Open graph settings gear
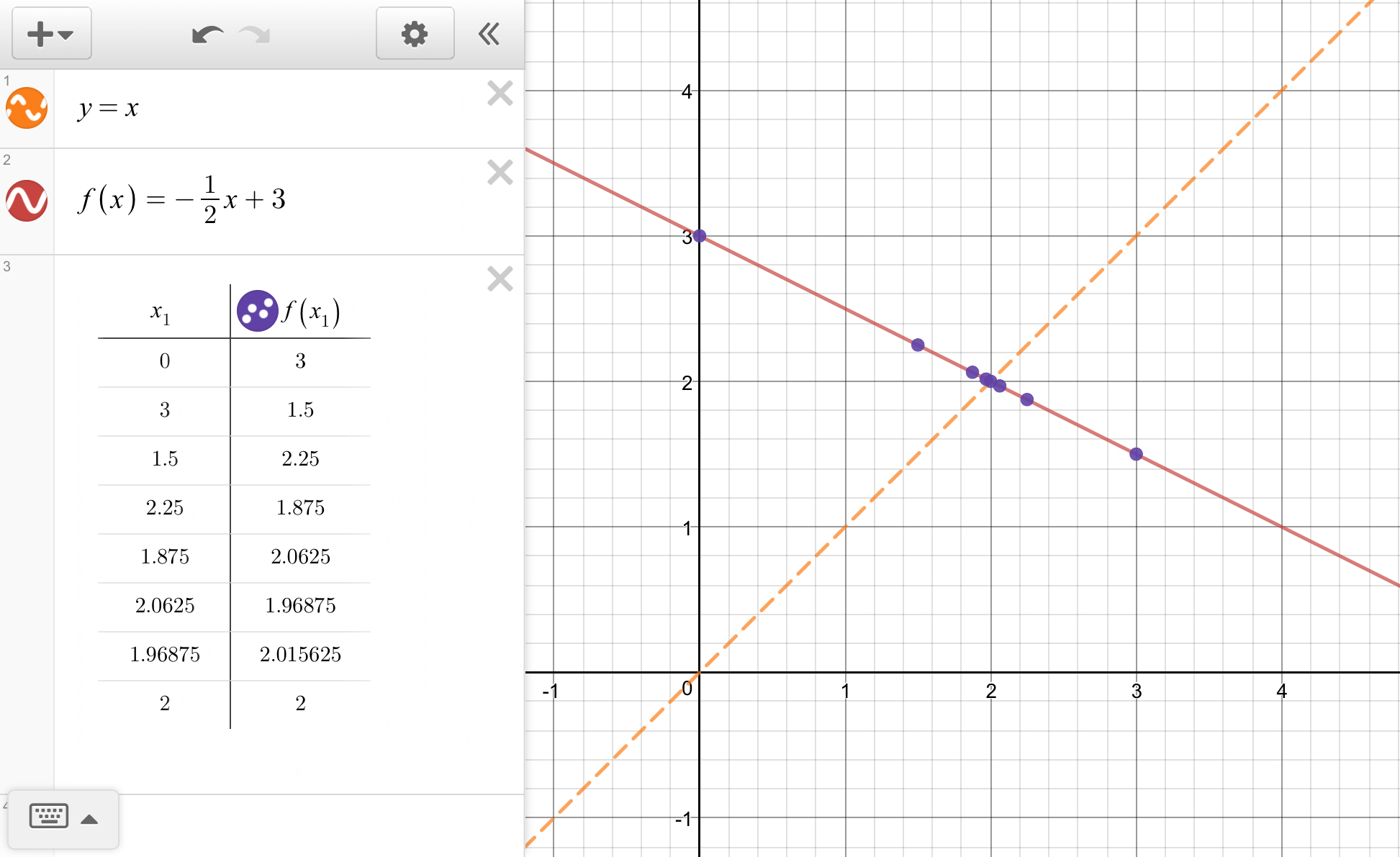 click(415, 34)
